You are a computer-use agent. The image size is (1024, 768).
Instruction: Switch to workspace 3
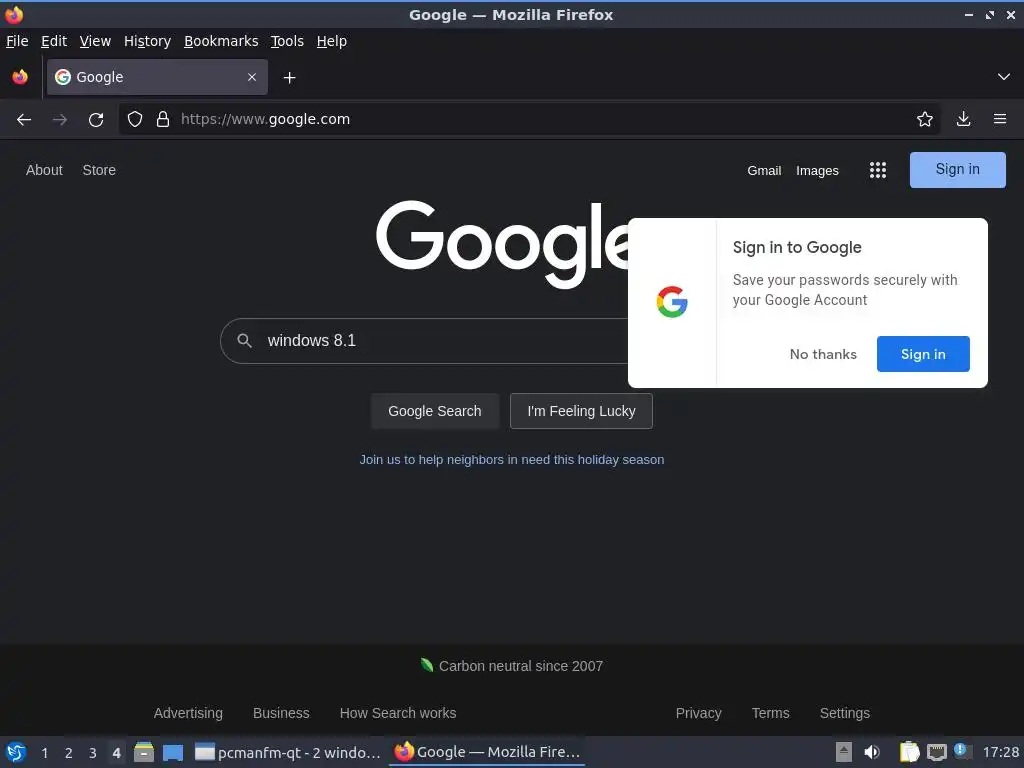pyautogui.click(x=93, y=753)
